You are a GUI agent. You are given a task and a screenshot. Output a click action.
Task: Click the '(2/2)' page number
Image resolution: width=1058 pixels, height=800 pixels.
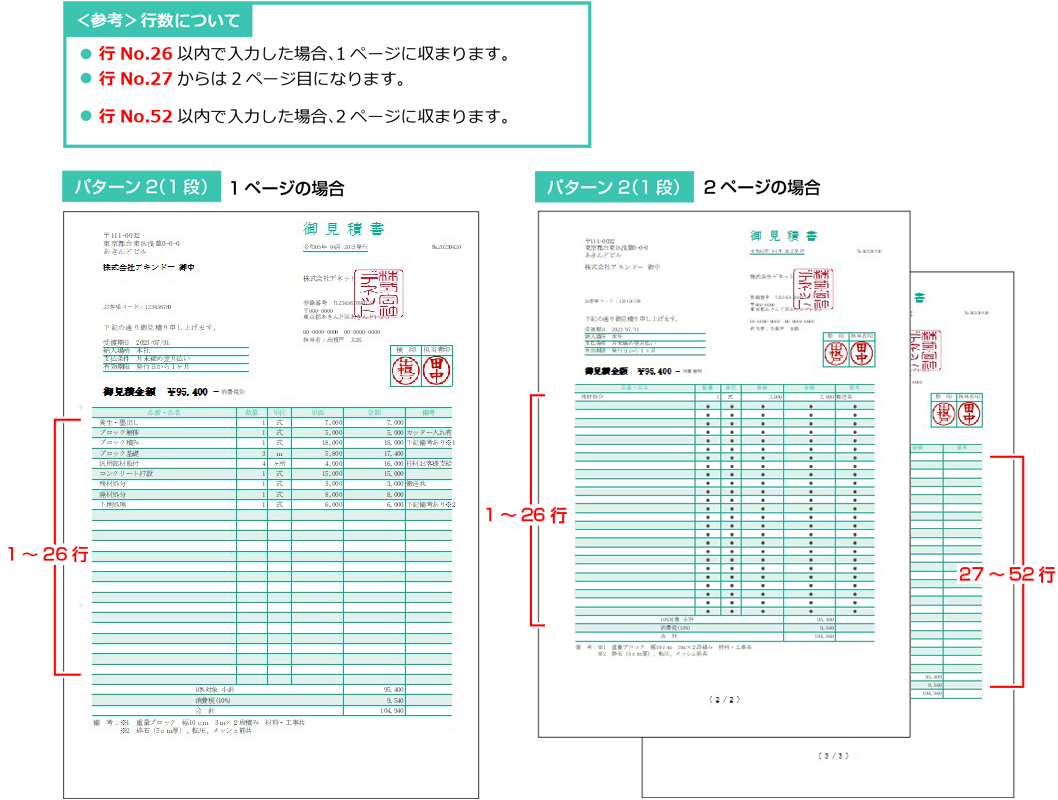(x=724, y=699)
